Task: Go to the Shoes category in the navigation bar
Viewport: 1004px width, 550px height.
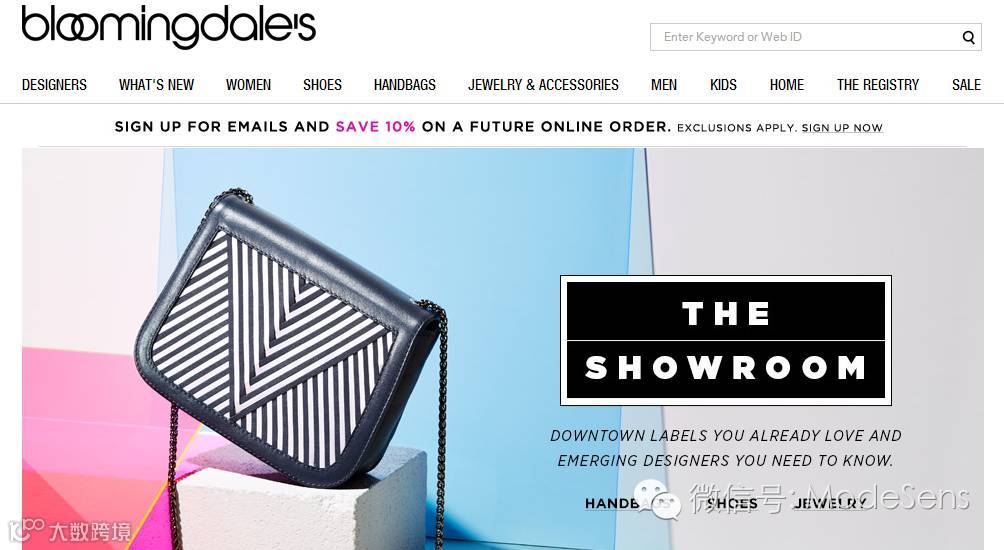Action: 322,85
